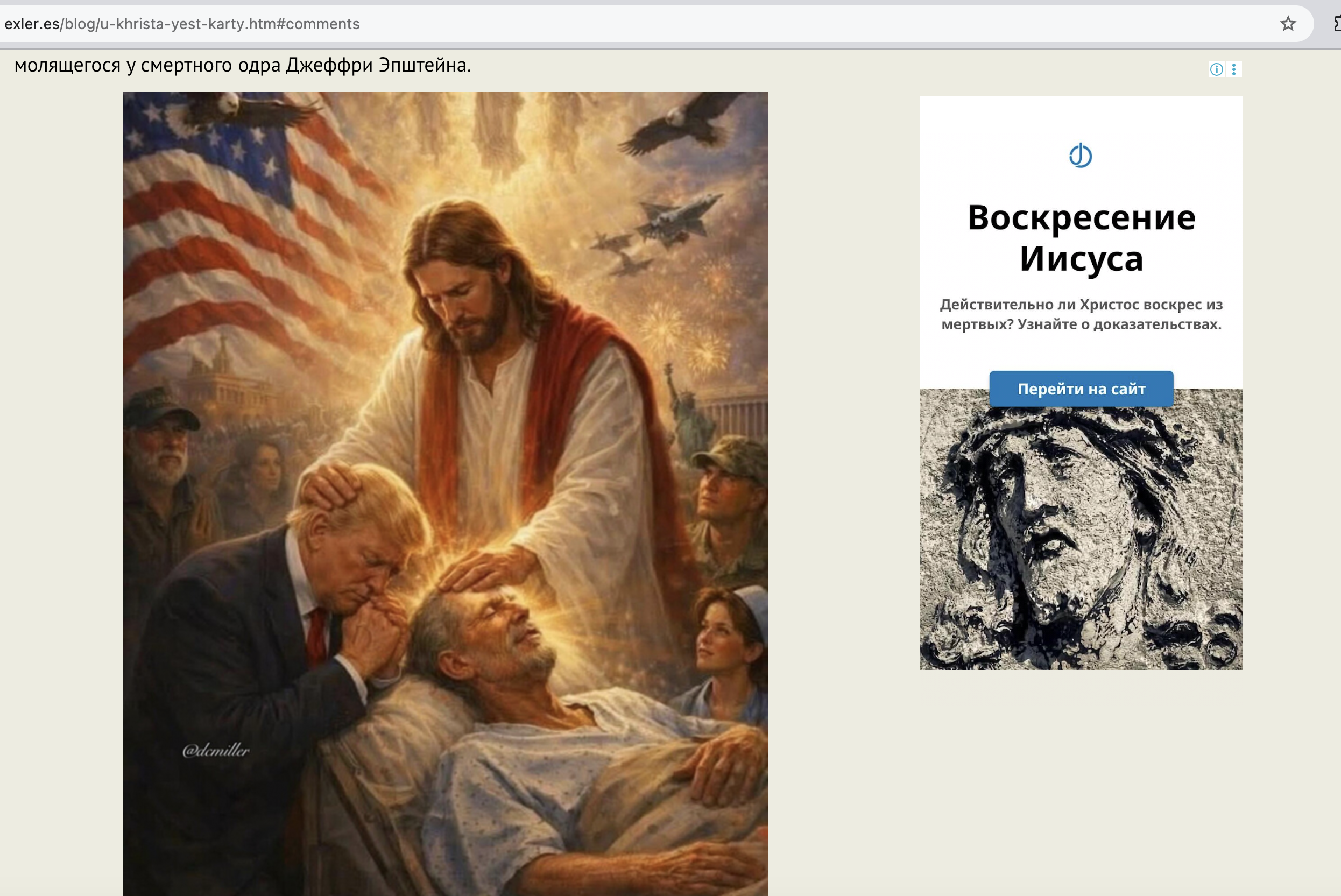Open the "Воскресение Иисуса" ad headline
Image resolution: width=1341 pixels, height=896 pixels.
(x=1081, y=238)
